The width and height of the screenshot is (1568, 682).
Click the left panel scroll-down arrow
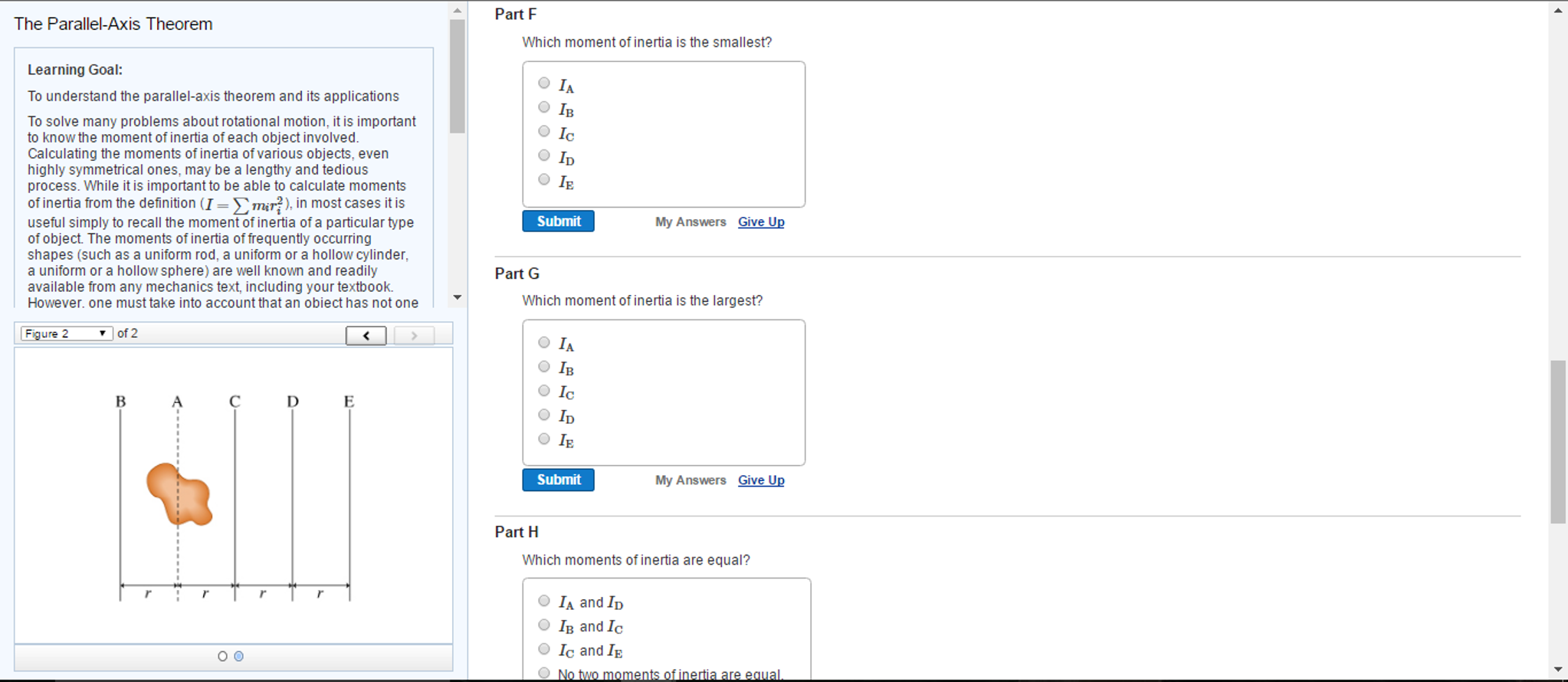tap(457, 297)
